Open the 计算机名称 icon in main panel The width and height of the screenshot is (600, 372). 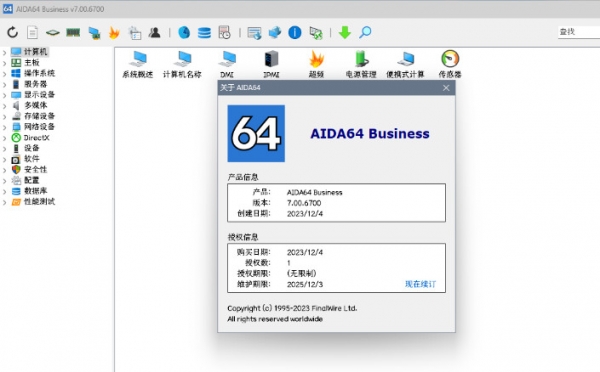pos(182,64)
